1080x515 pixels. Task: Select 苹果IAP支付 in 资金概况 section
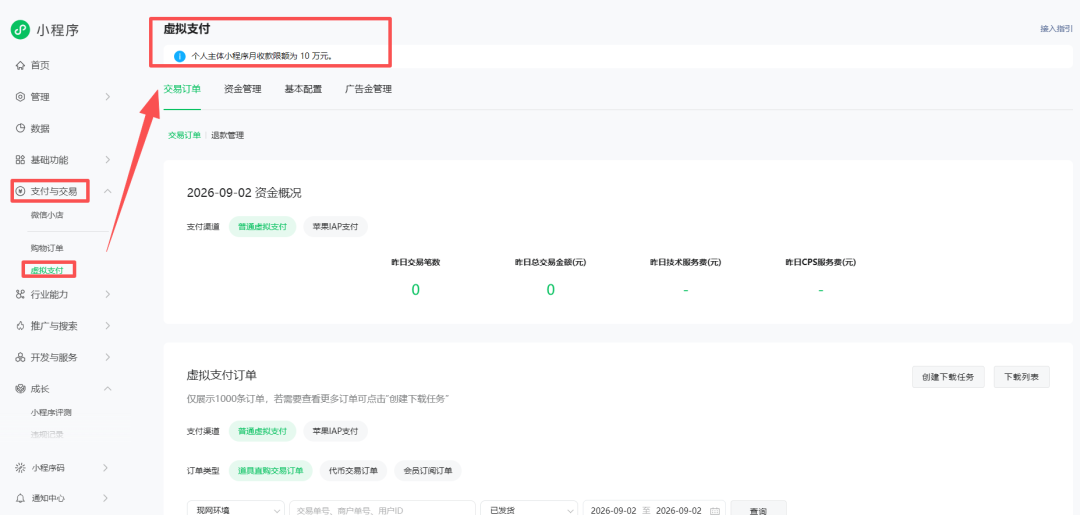click(335, 227)
